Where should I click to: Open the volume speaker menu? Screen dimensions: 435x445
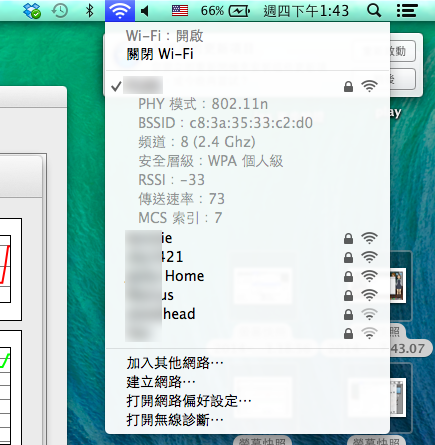144,11
